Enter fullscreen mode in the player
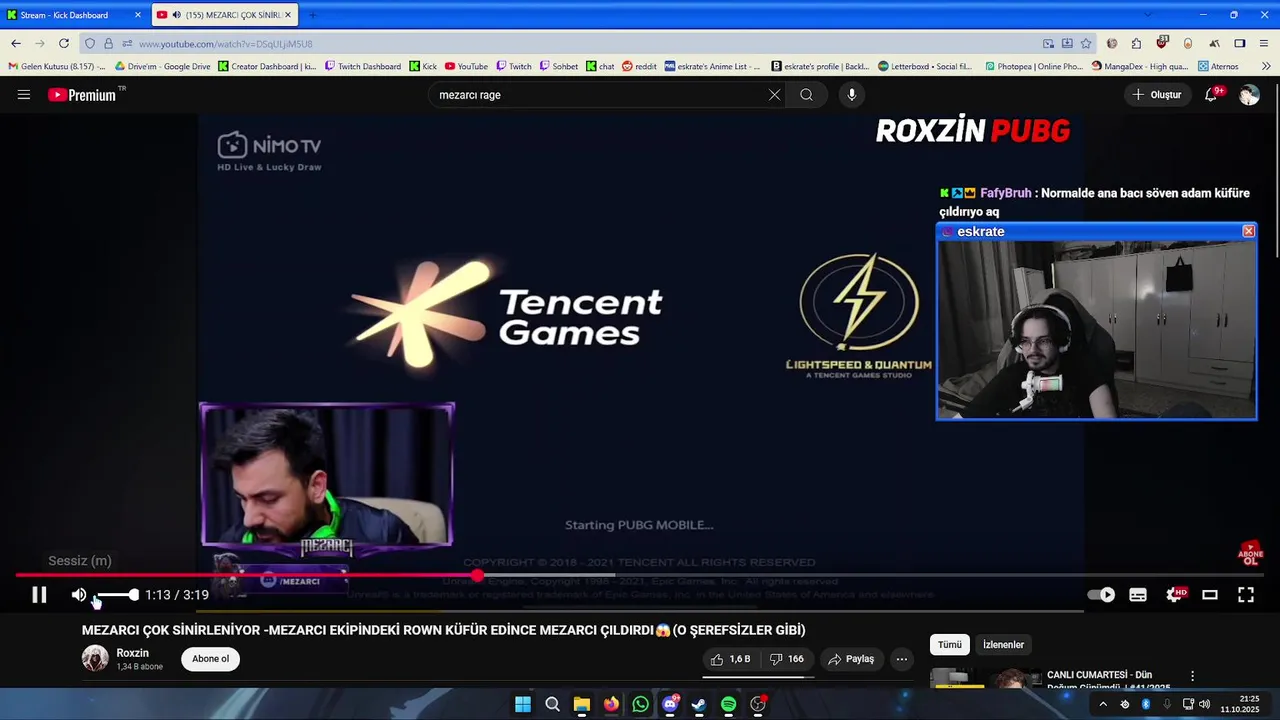The height and width of the screenshot is (720, 1280). coord(1246,595)
